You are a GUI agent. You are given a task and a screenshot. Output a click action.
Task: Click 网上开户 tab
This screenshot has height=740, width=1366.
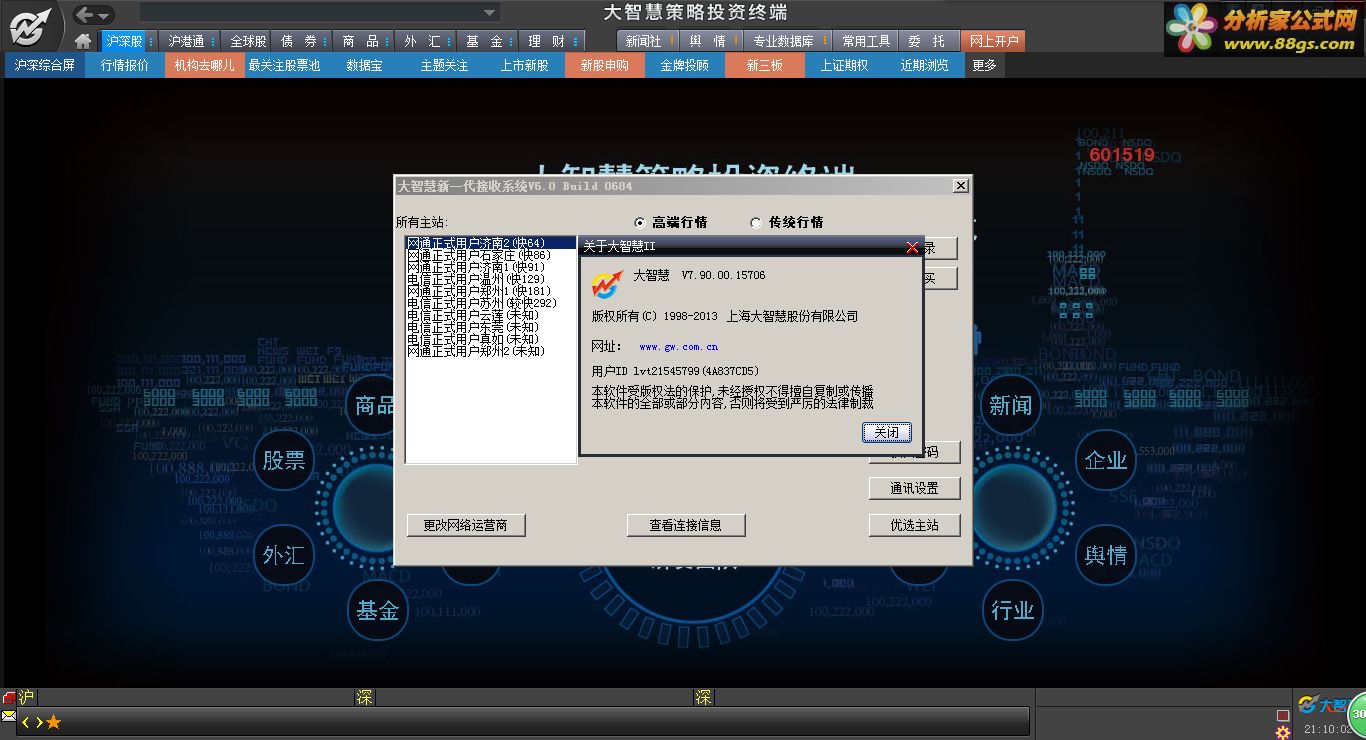993,41
